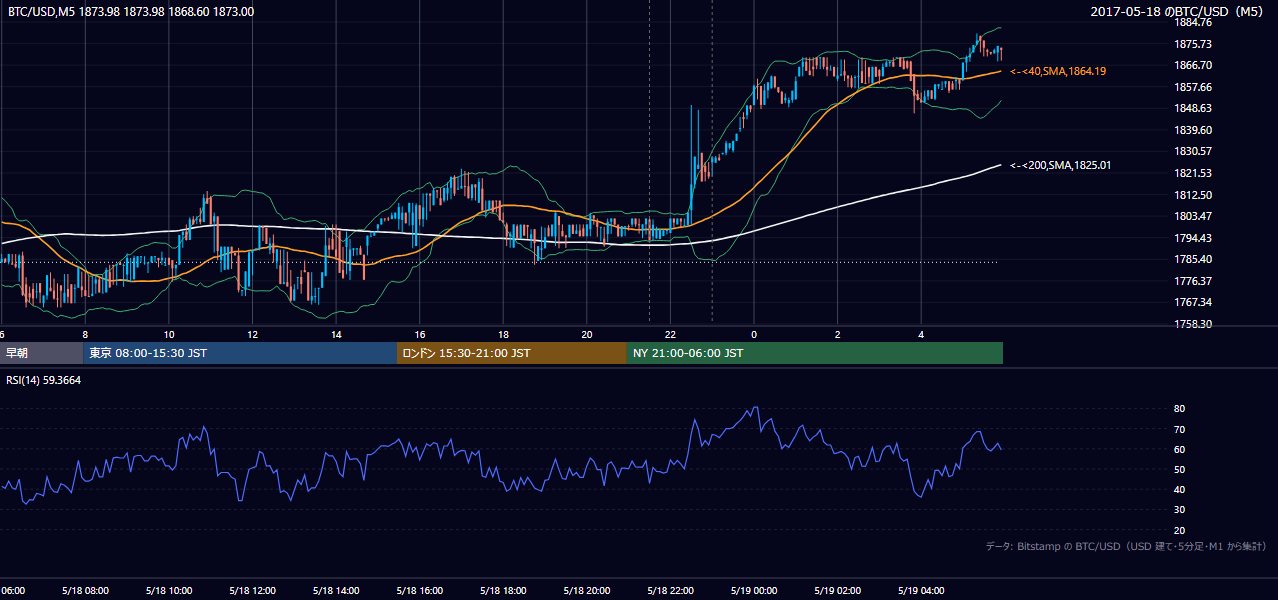
Task: Click price axis value 1884.76
Action: [x=1193, y=22]
